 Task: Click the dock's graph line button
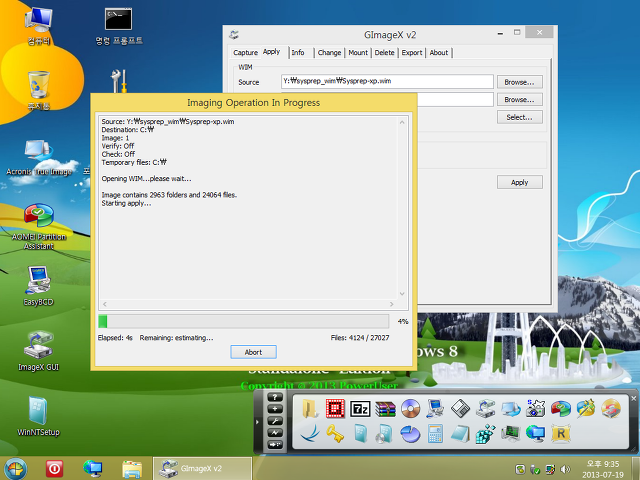[275, 433]
